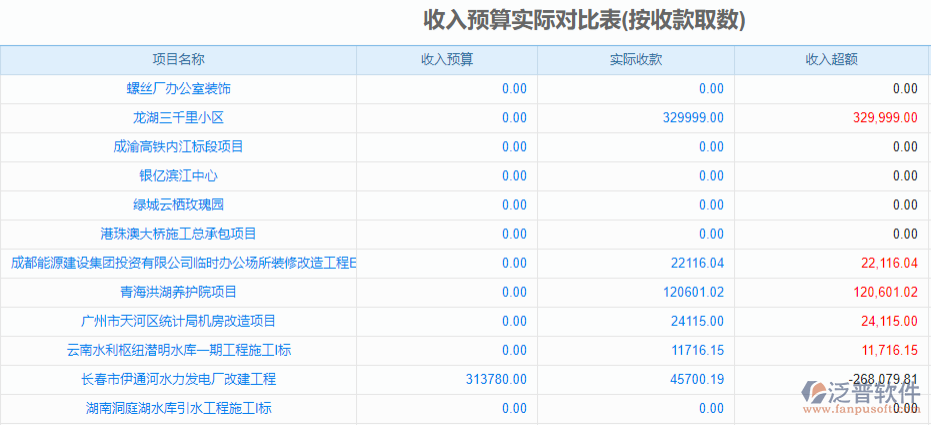Click the 收入超额 column header
931x425 pixels.
[x=831, y=59]
